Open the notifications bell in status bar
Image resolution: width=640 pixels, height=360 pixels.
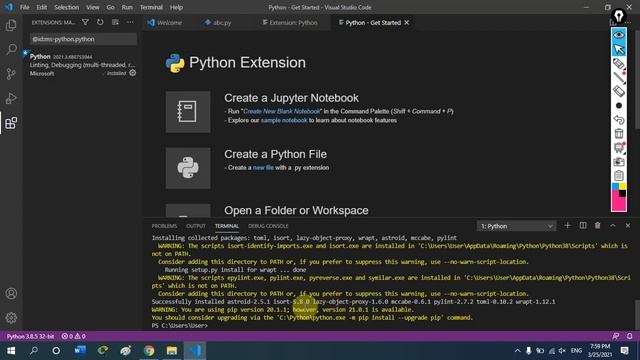click(629, 336)
